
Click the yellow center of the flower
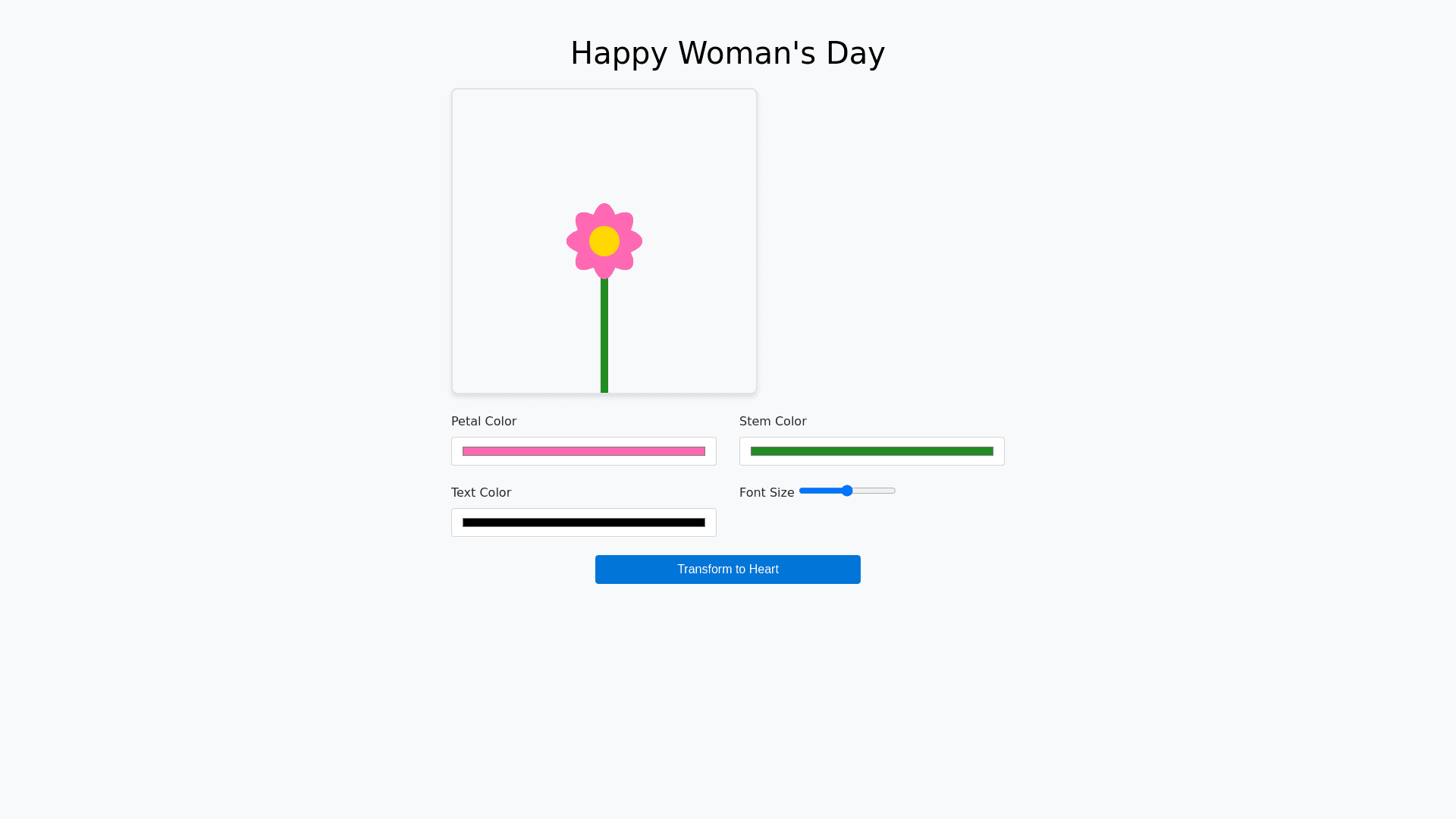coord(604,241)
